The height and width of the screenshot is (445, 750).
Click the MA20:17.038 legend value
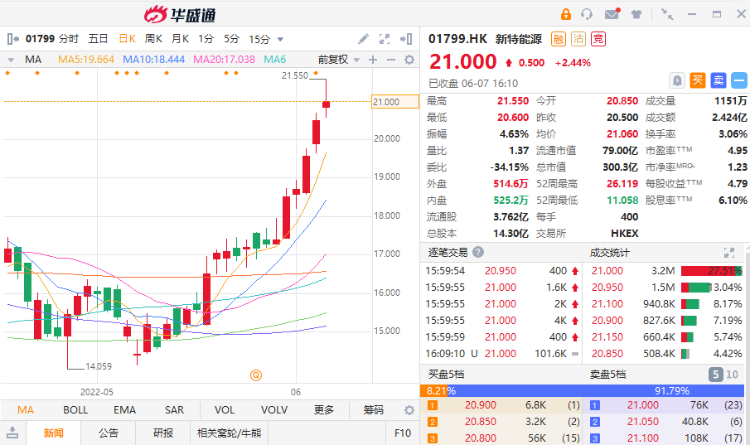(x=224, y=60)
